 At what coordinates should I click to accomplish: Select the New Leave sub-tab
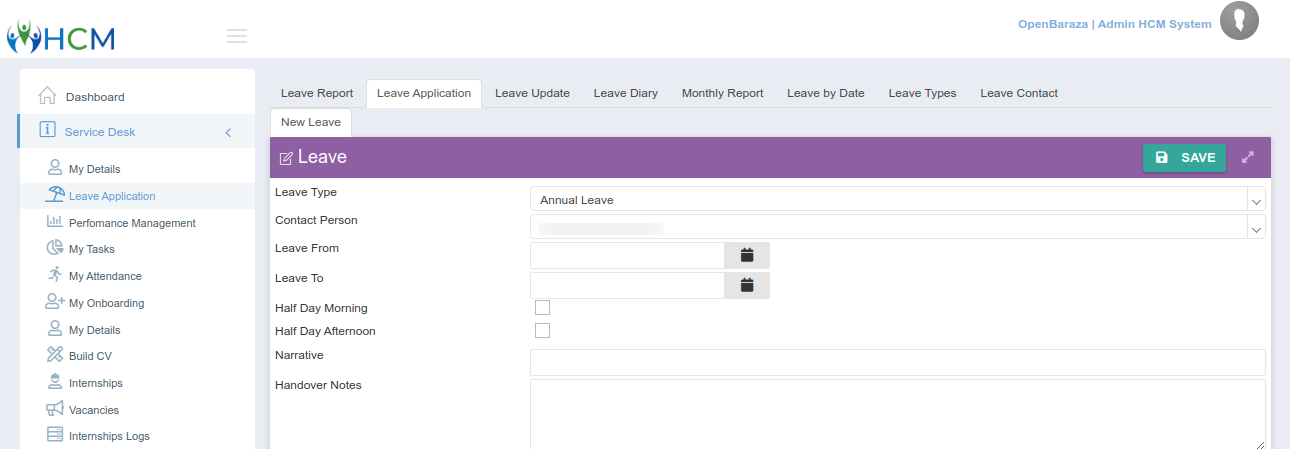311,122
